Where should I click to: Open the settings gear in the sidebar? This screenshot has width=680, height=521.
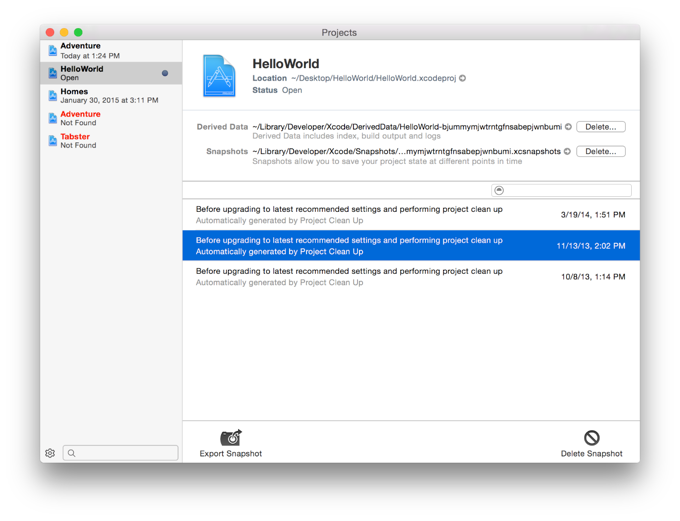click(50, 453)
